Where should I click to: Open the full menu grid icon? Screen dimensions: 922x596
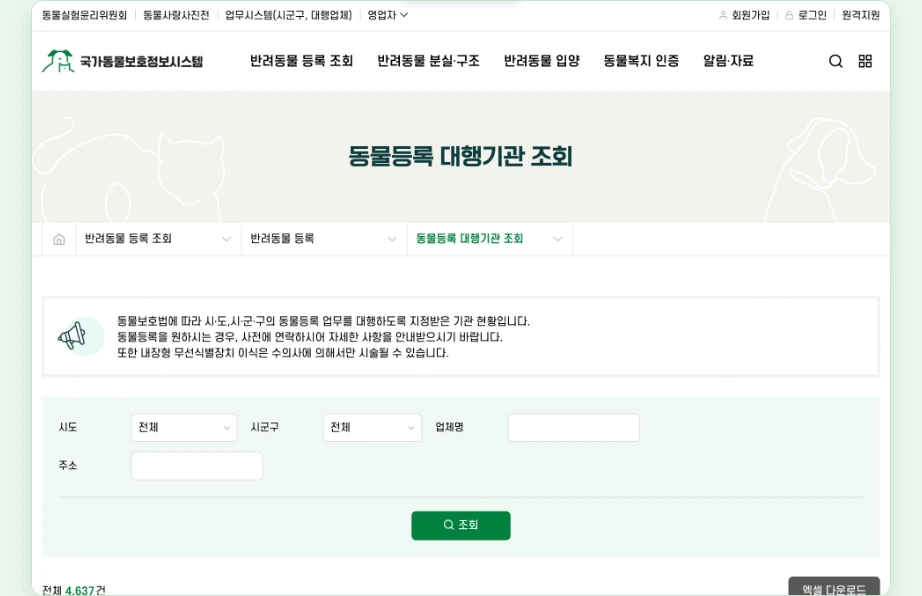coord(865,61)
